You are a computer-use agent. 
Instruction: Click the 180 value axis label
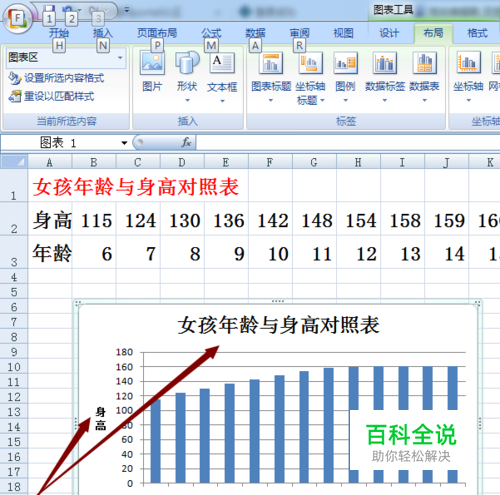124,352
